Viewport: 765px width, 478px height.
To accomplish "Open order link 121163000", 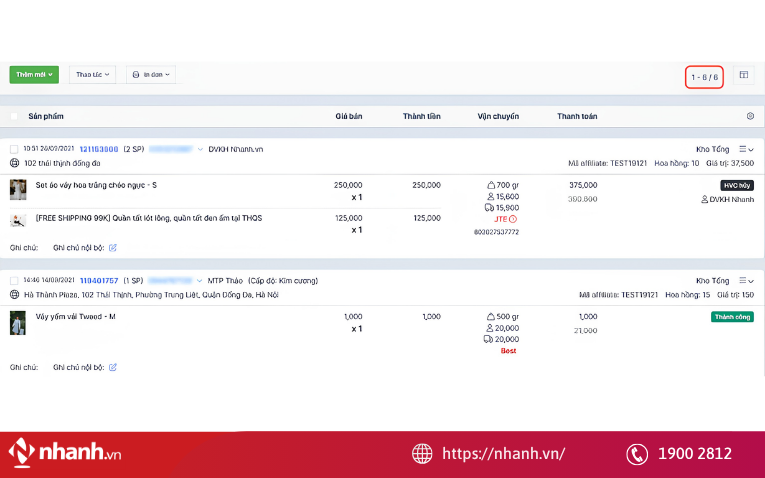I will tap(99, 149).
